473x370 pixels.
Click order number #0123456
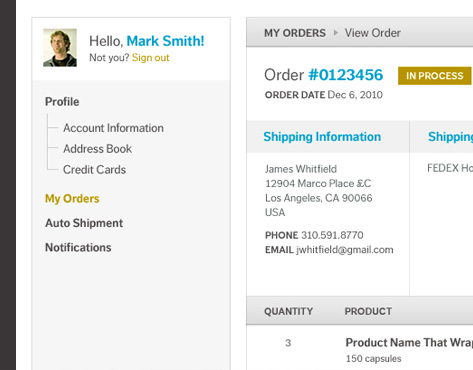(x=346, y=75)
